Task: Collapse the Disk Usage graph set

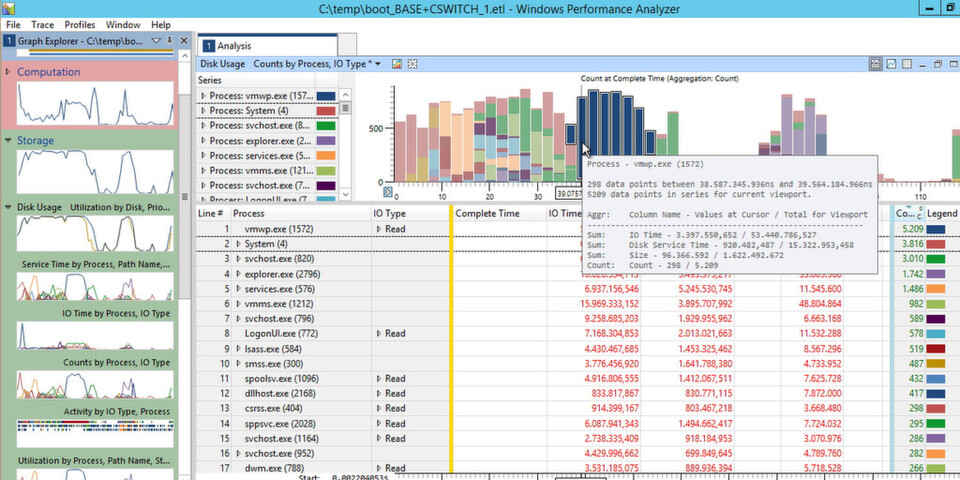Action: (x=8, y=207)
